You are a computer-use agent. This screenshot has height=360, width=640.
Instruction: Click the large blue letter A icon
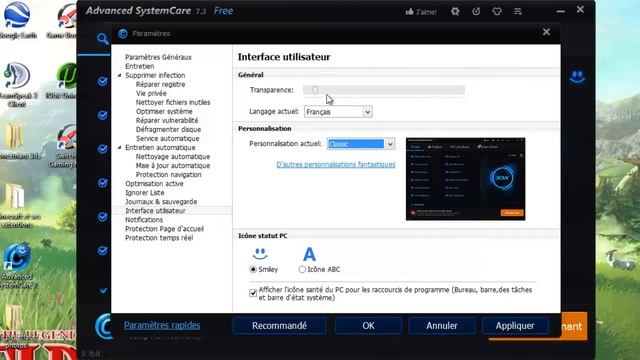(309, 254)
